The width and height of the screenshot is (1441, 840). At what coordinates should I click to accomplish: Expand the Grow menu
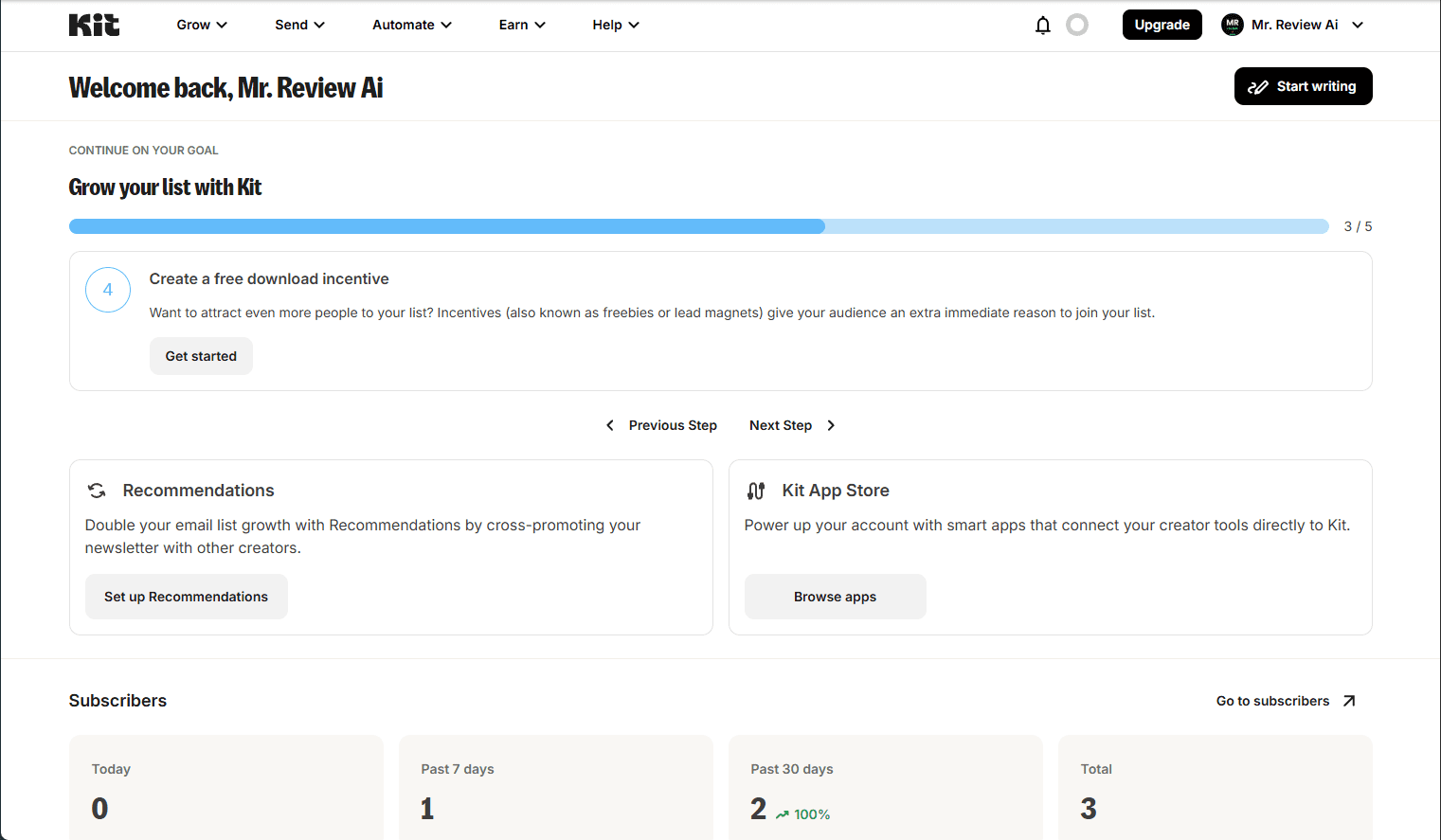coord(202,25)
